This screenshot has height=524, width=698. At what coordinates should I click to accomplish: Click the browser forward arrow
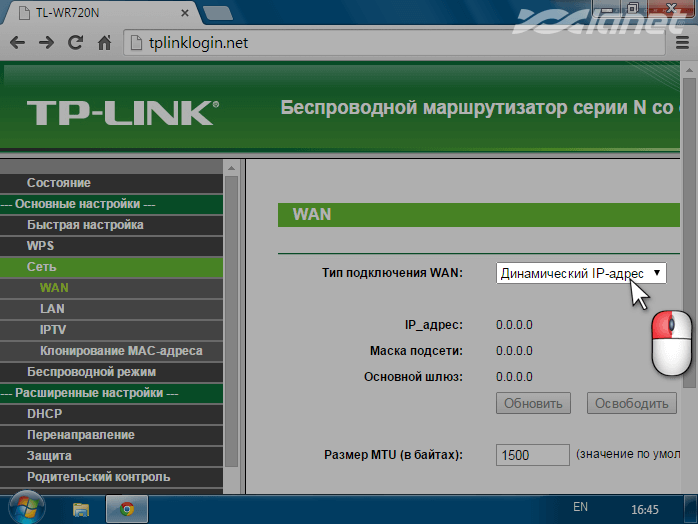tap(46, 43)
